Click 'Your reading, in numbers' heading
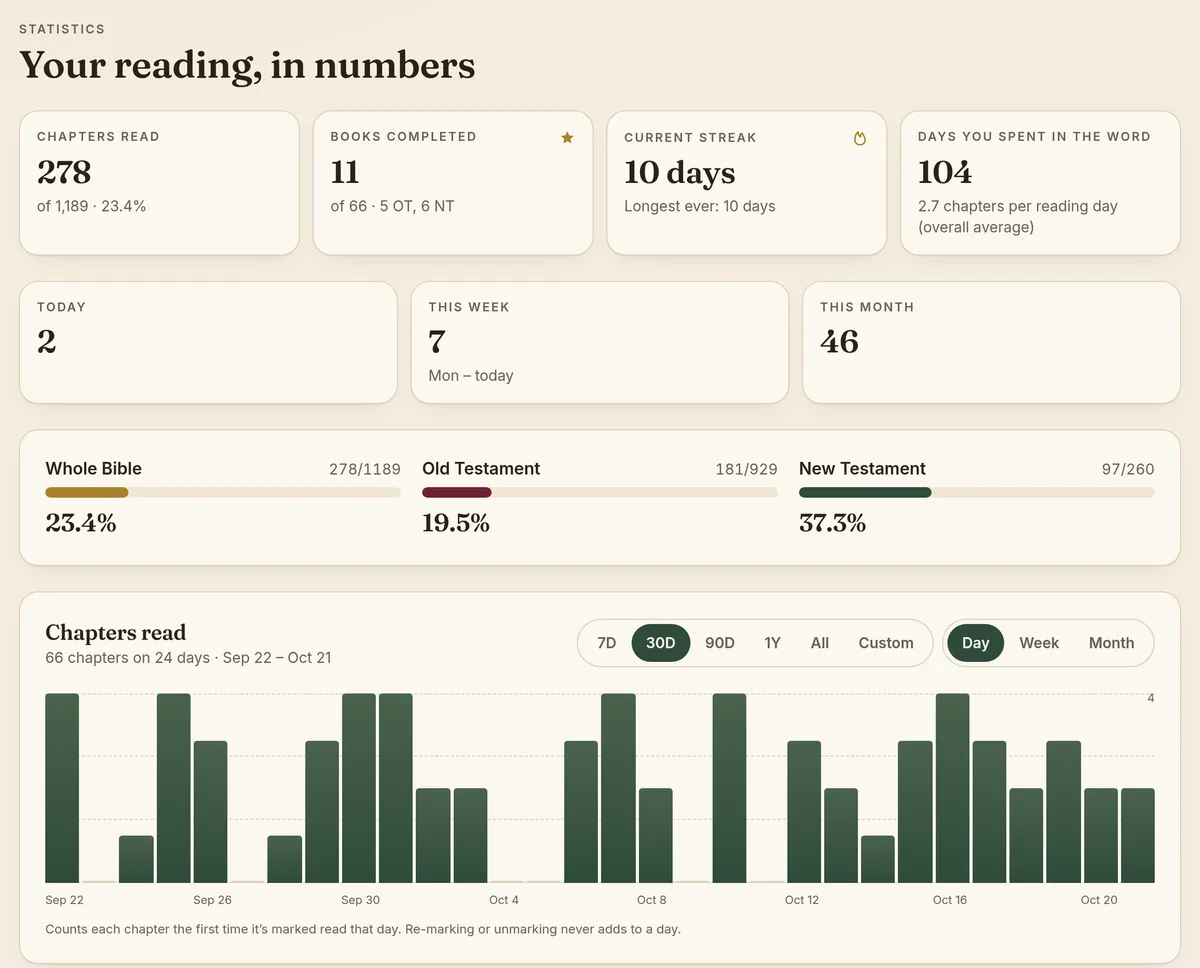 coord(247,65)
